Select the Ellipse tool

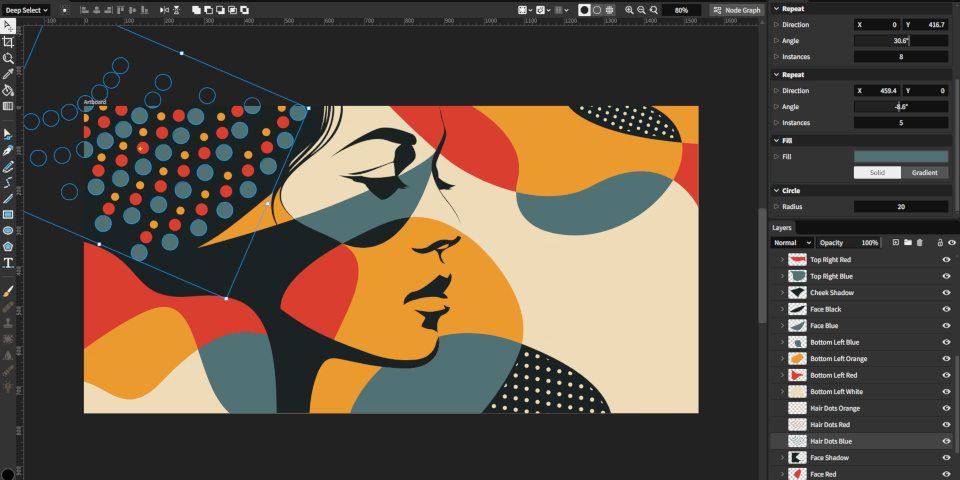coord(8,231)
